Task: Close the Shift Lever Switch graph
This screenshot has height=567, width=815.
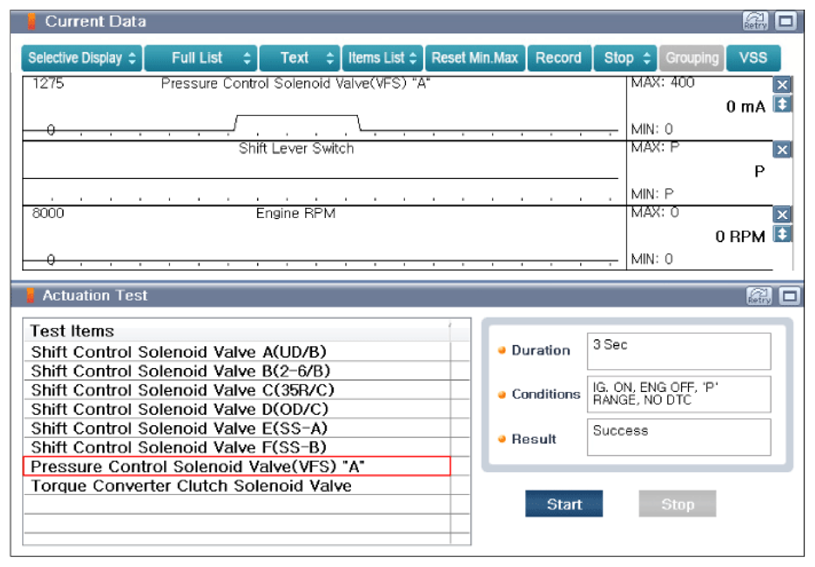Action: tap(782, 150)
